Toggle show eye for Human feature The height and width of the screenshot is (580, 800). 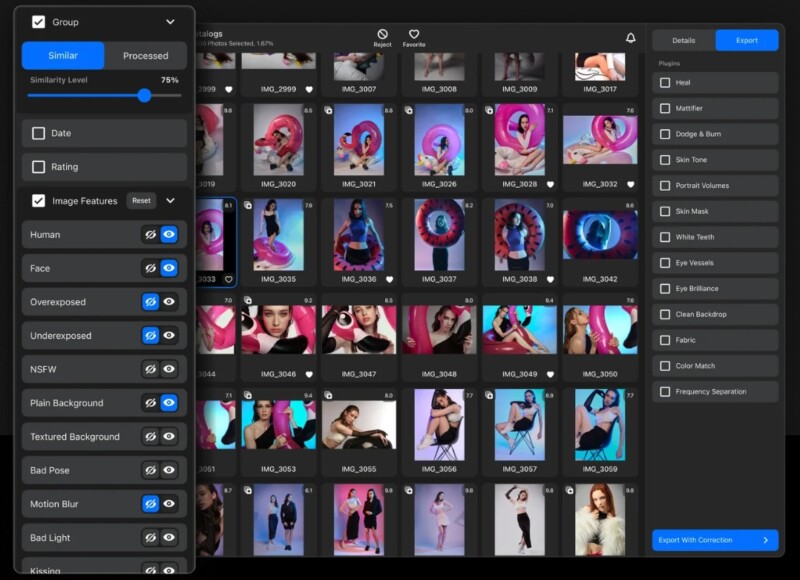click(x=169, y=235)
